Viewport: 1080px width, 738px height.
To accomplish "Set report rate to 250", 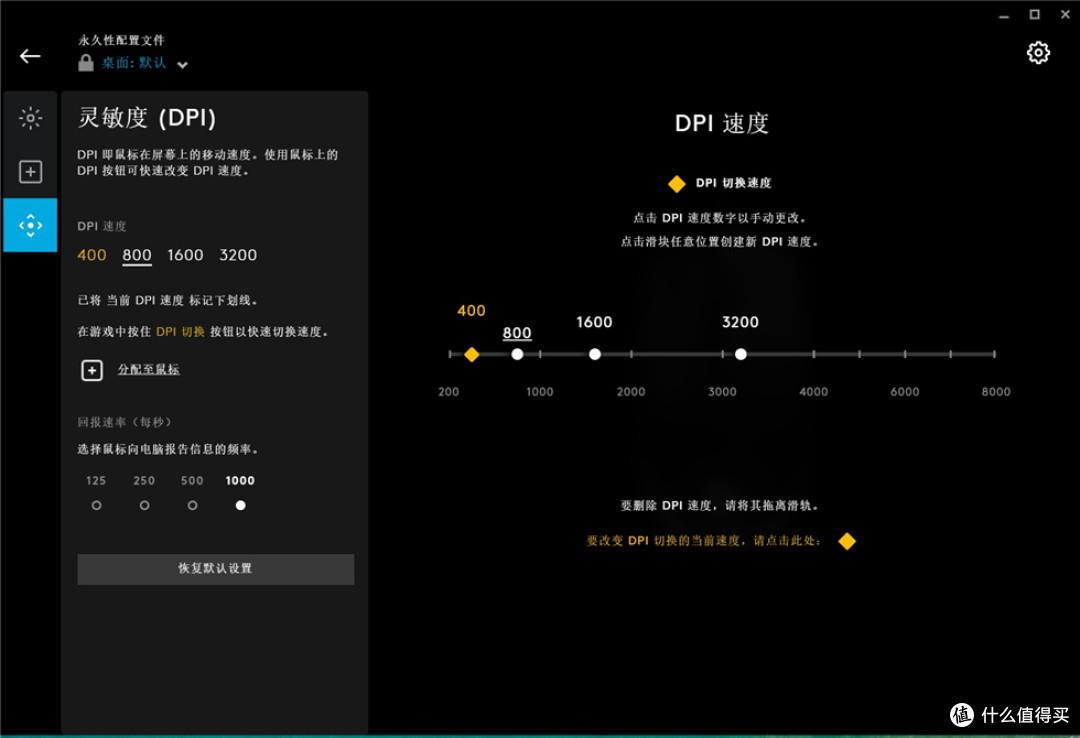I will [144, 505].
